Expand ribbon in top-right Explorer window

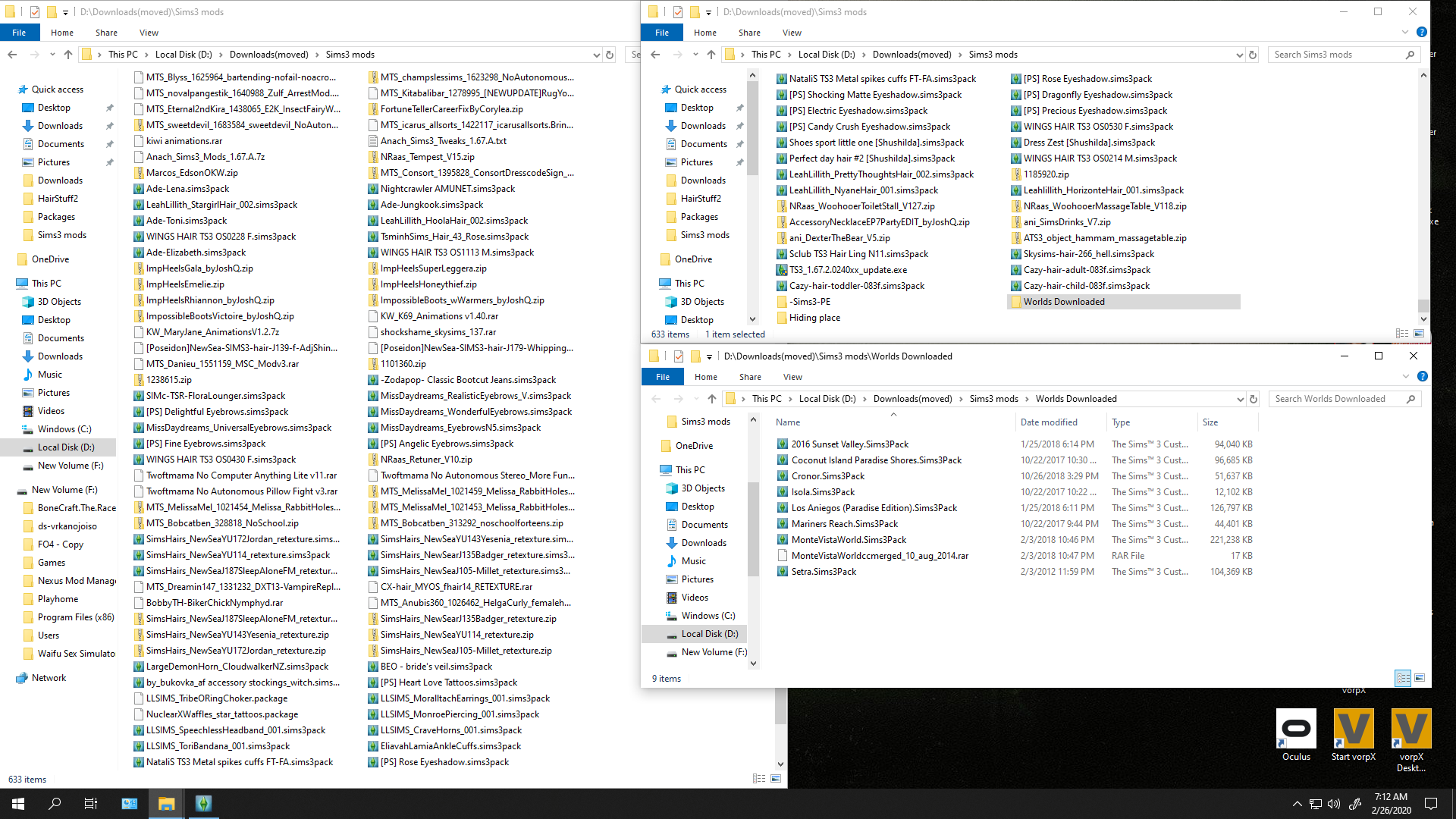(x=1405, y=32)
